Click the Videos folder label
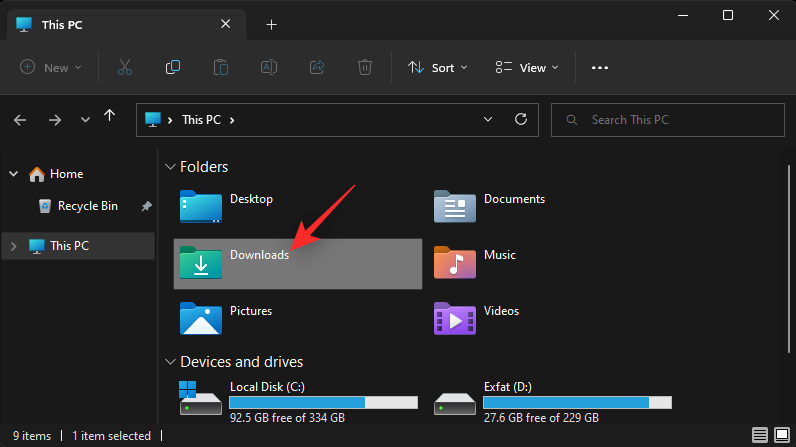The image size is (796, 447). pyautogui.click(x=501, y=311)
